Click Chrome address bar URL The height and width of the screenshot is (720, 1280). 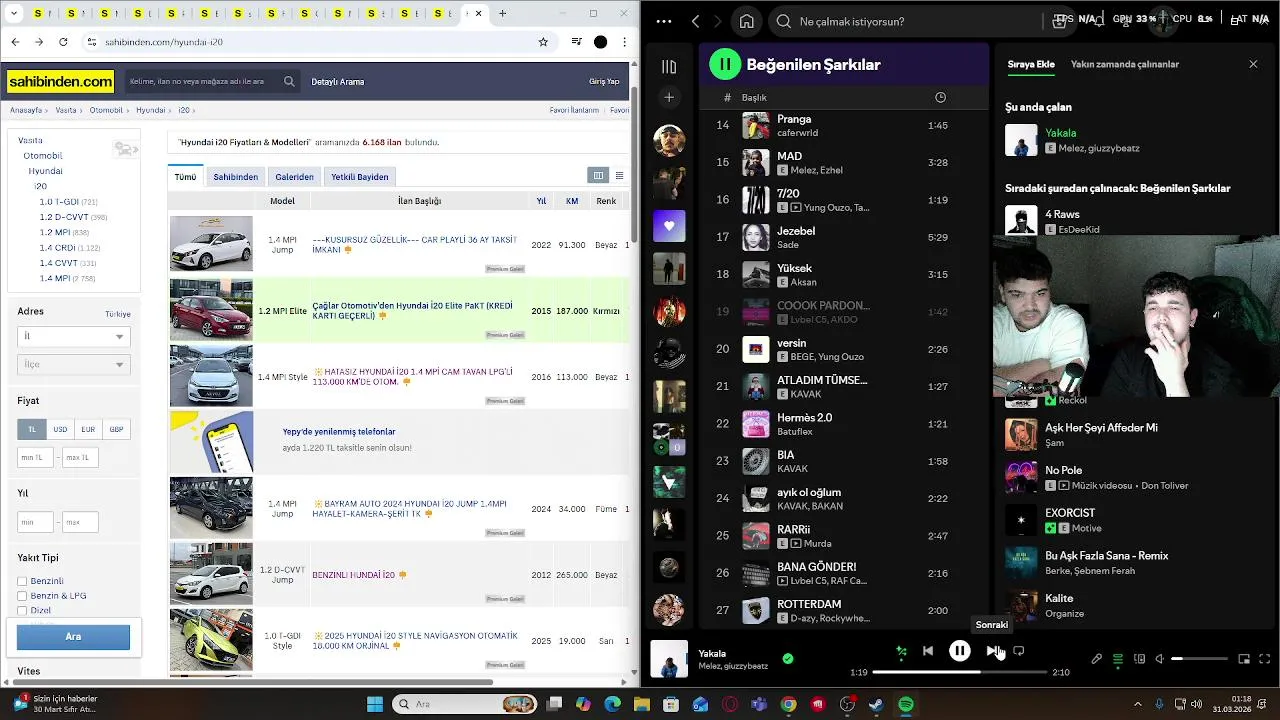click(164, 42)
